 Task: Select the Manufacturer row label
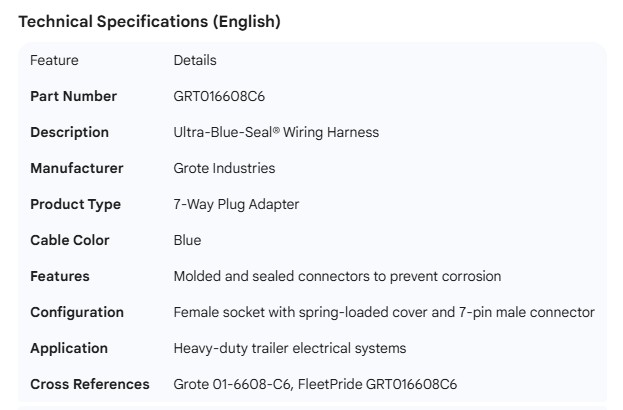tap(77, 168)
